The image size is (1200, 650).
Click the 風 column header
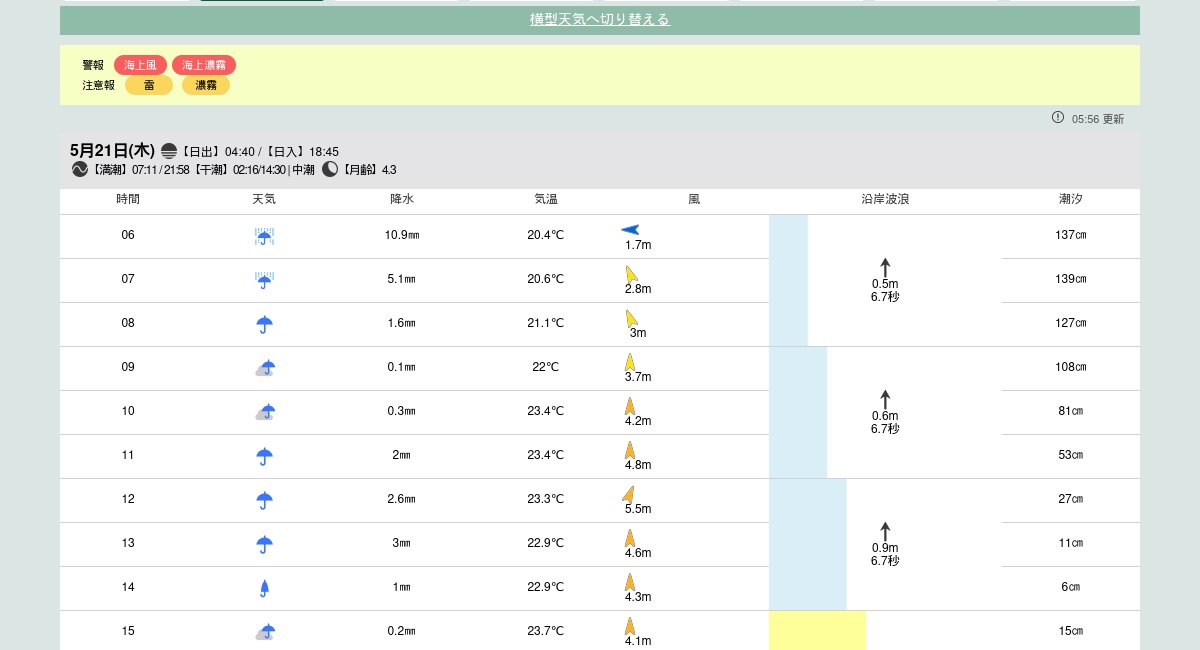(694, 199)
